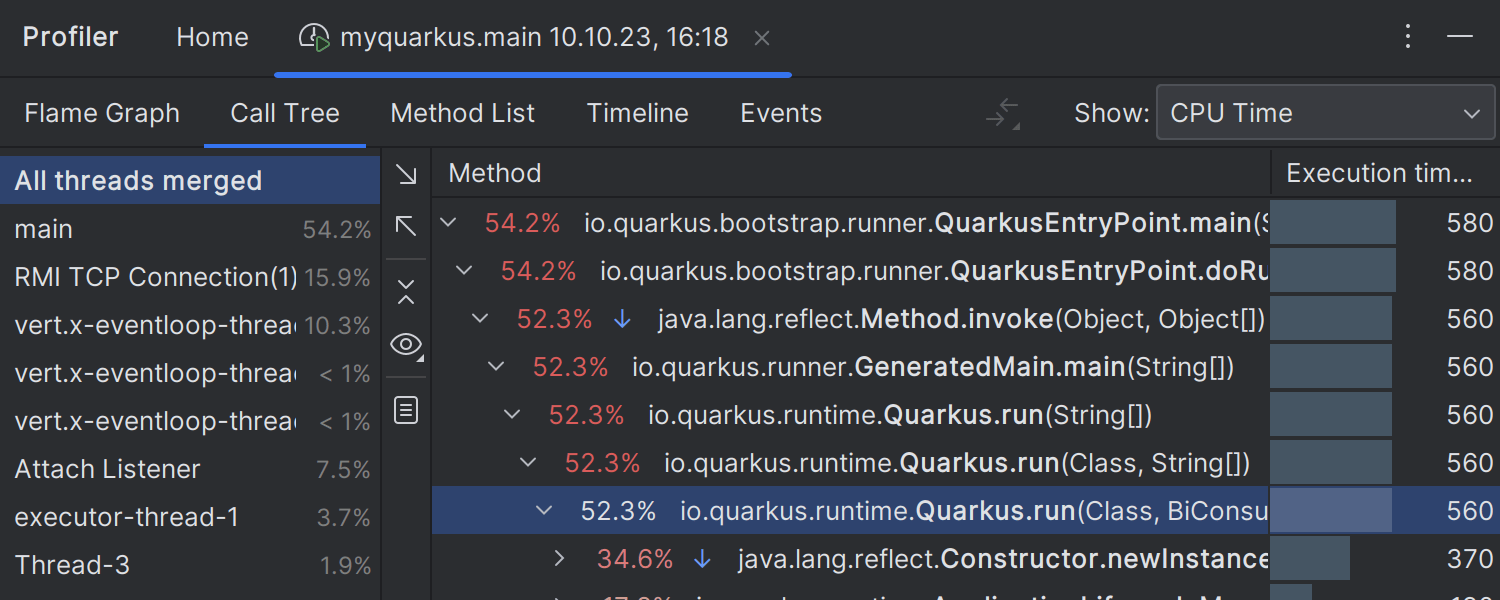This screenshot has width=1500, height=600.
Task: Click the compare snapshots arrows icon near Show
Action: pyautogui.click(x=1002, y=113)
